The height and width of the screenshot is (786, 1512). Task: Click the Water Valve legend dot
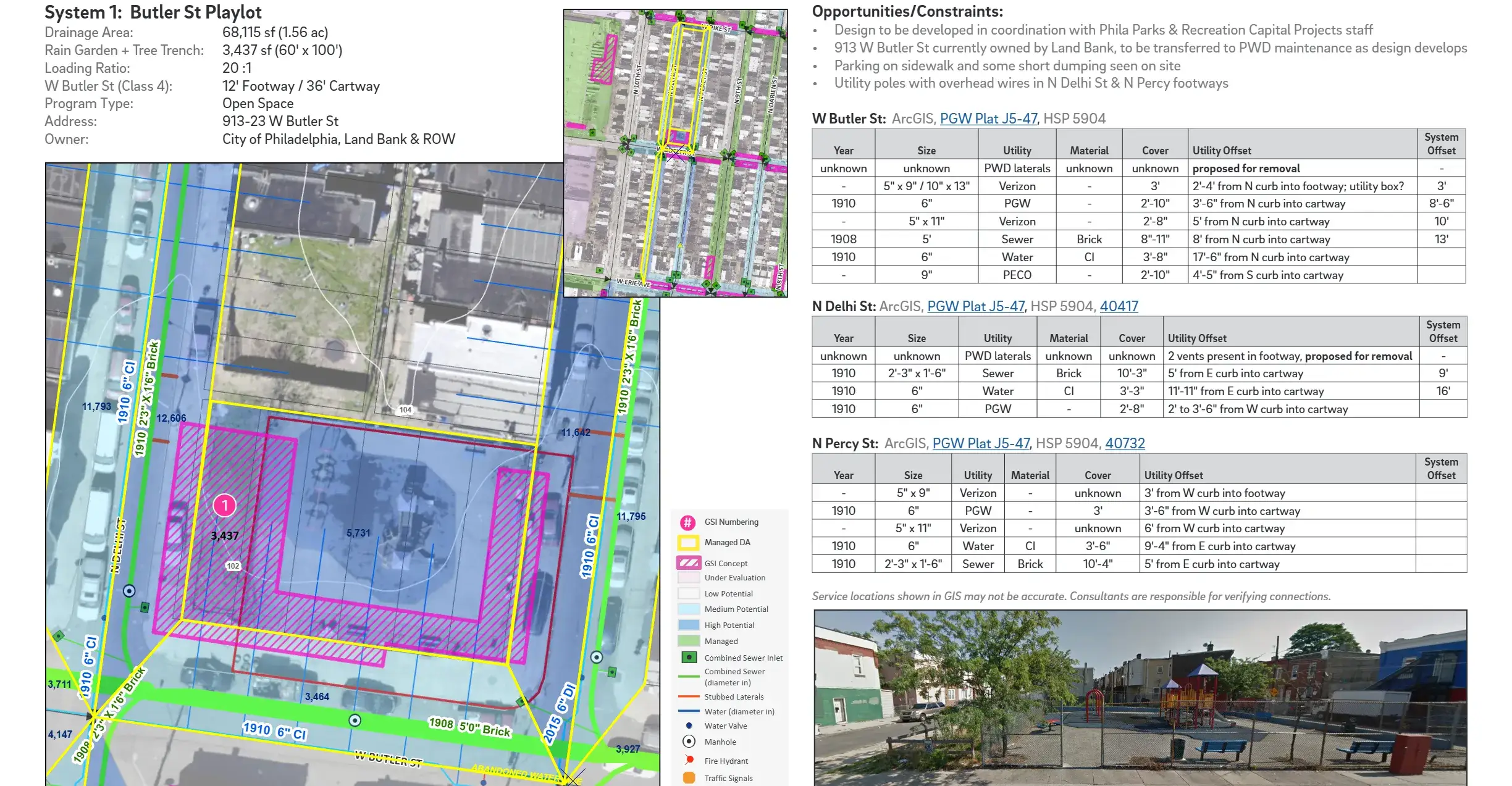[689, 726]
